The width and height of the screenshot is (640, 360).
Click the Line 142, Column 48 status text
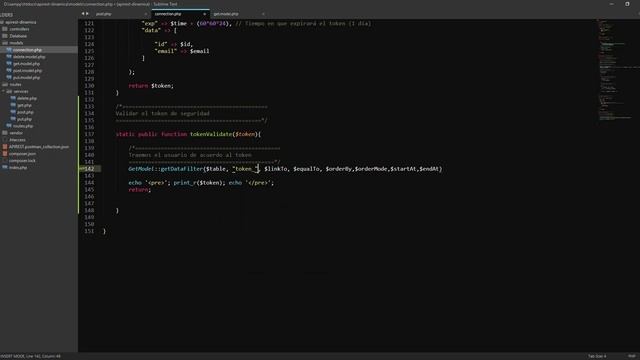(44, 356)
